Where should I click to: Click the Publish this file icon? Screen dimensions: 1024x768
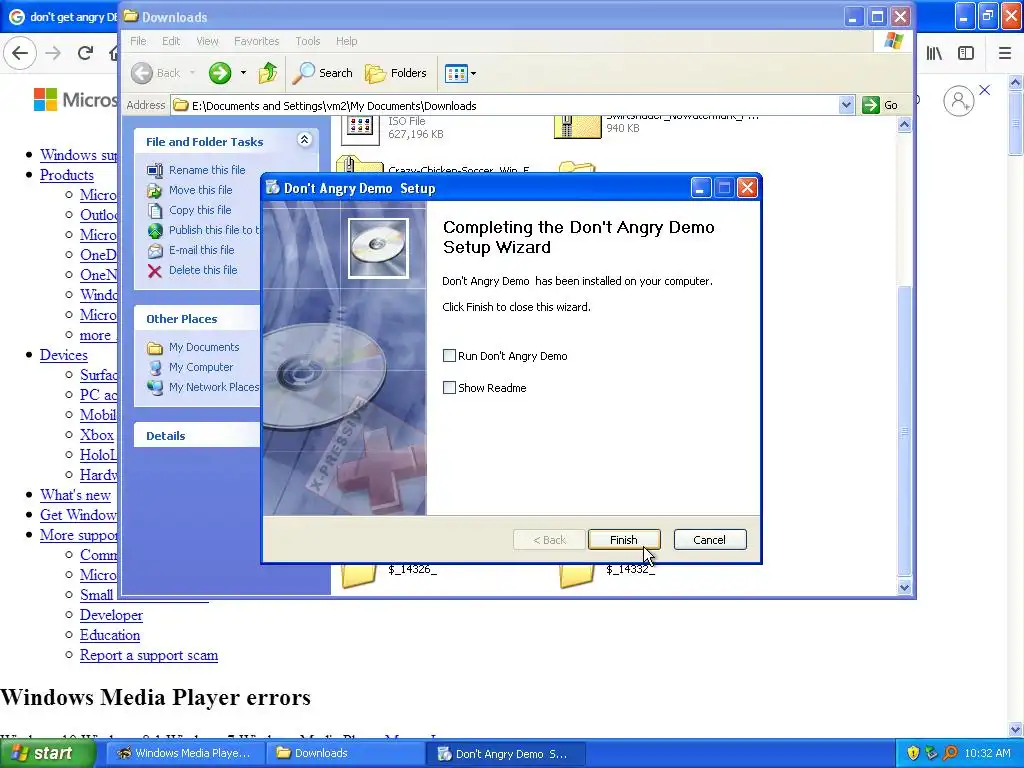[155, 231]
